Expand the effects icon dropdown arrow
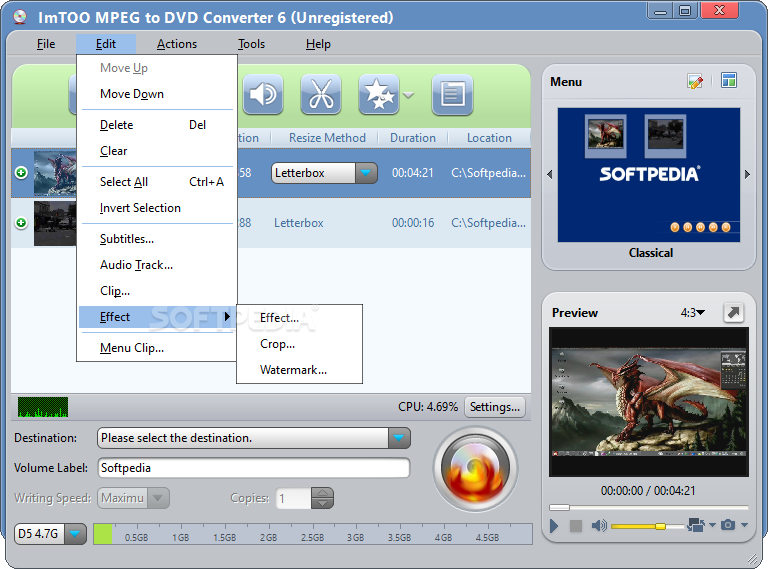This screenshot has height=569, width=768. click(x=408, y=95)
